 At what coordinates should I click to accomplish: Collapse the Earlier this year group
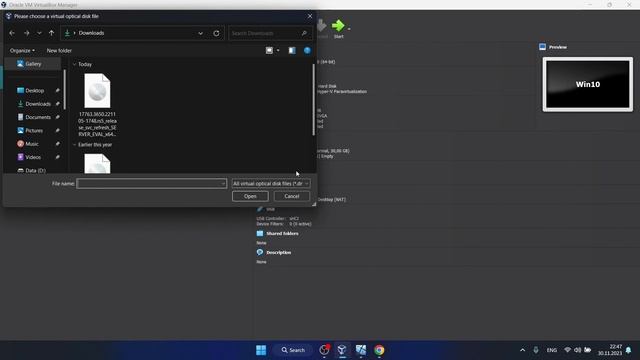[x=74, y=145]
